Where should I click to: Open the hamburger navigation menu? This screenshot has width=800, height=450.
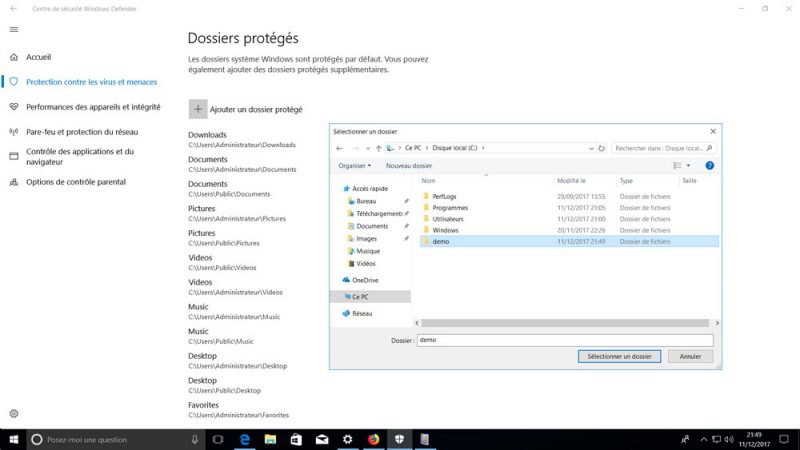pyautogui.click(x=14, y=30)
